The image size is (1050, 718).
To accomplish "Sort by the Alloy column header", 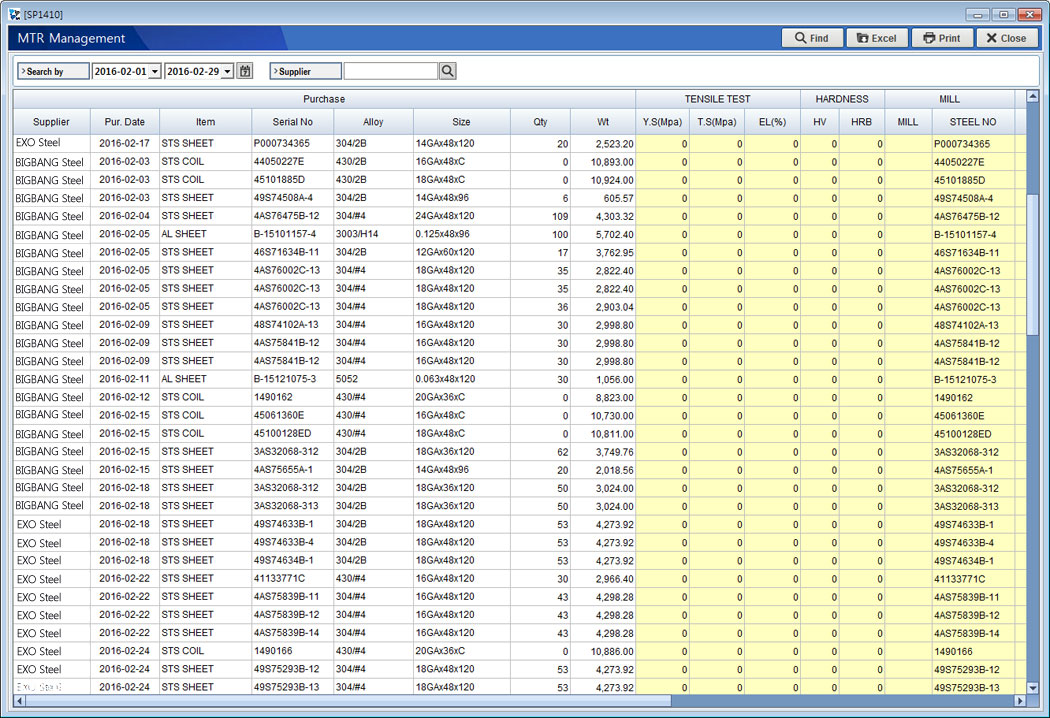I will click(373, 122).
